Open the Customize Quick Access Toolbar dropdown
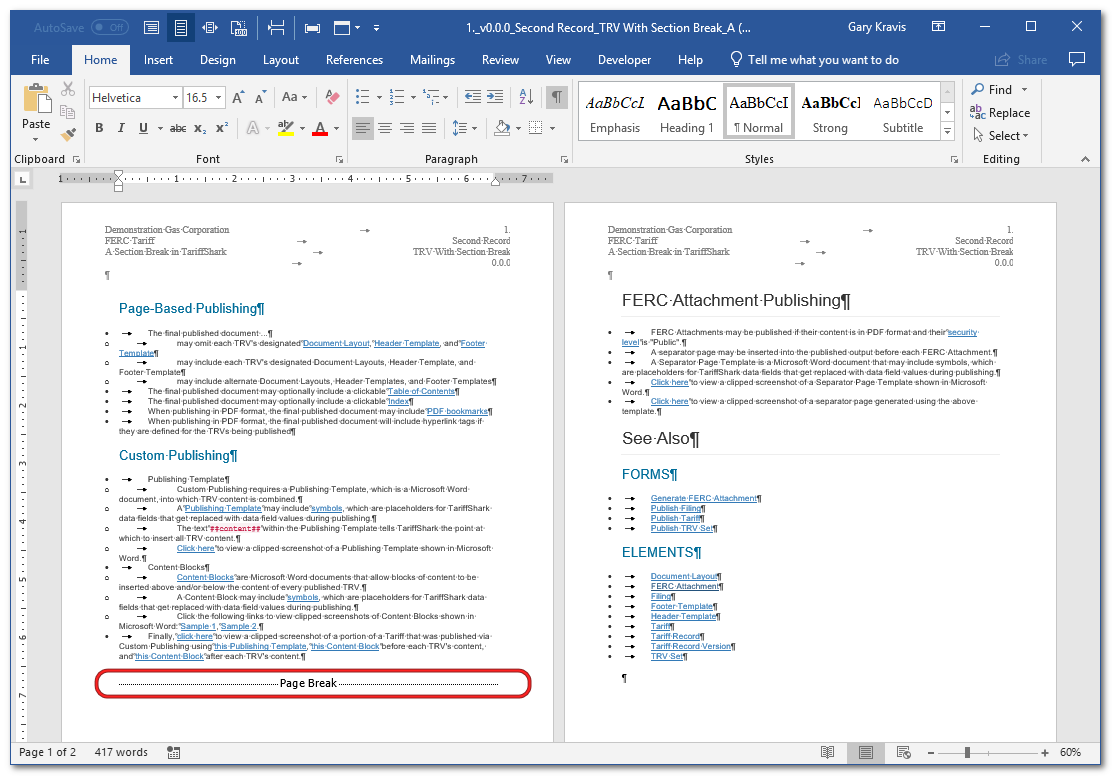The image size is (1112, 776). [377, 28]
